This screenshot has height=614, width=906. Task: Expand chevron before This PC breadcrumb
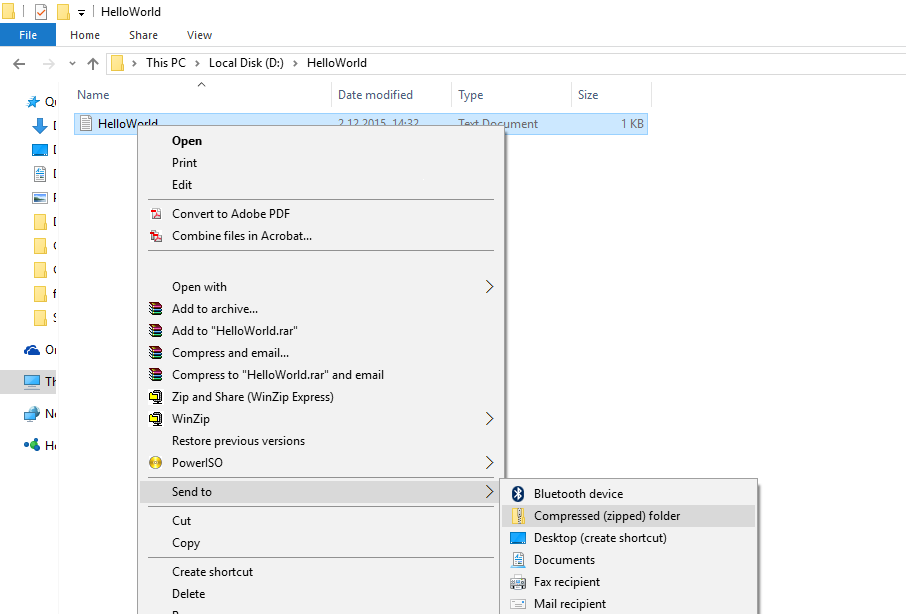coord(134,63)
